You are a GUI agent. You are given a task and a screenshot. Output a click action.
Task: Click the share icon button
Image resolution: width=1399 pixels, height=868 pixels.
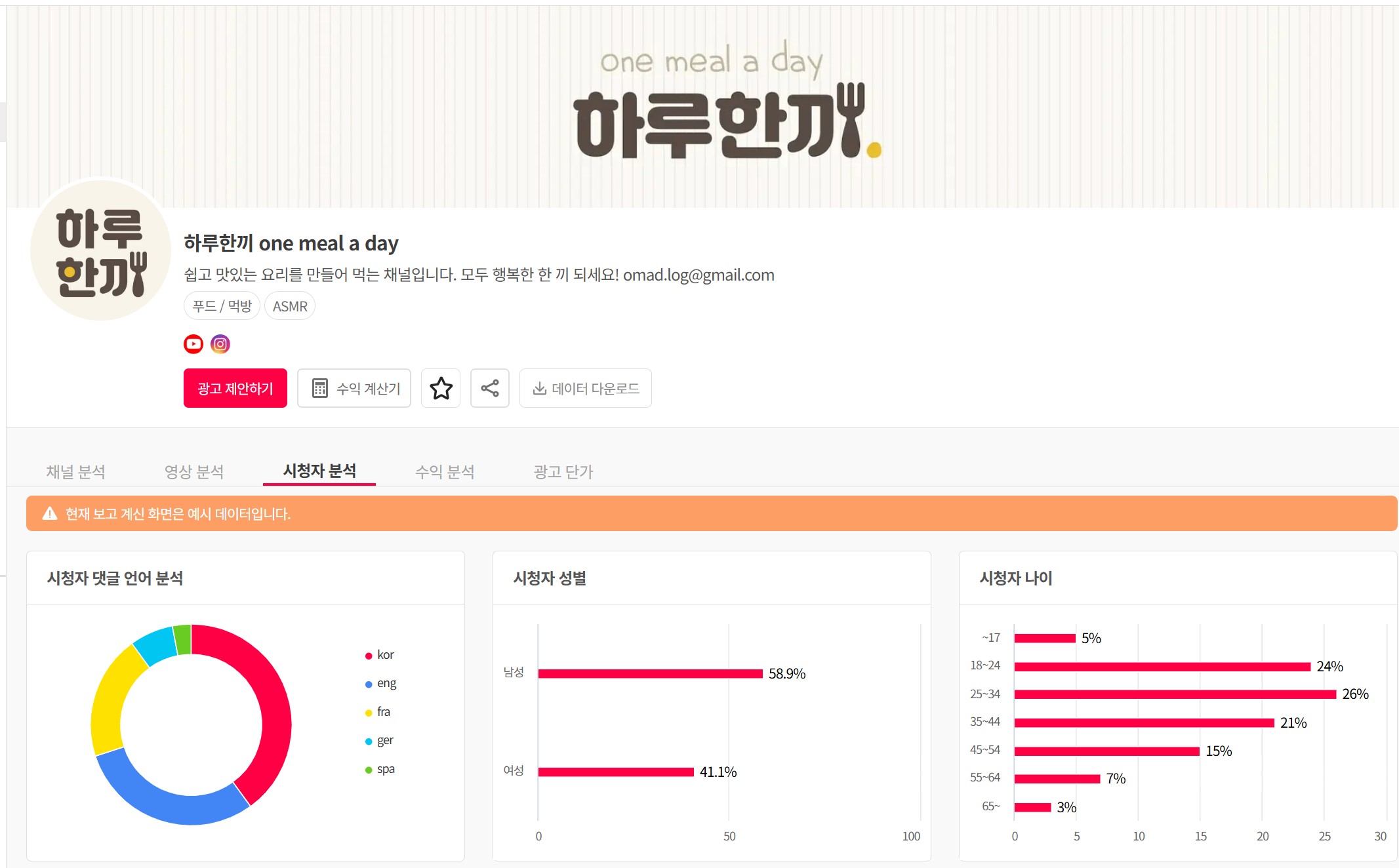(x=490, y=388)
